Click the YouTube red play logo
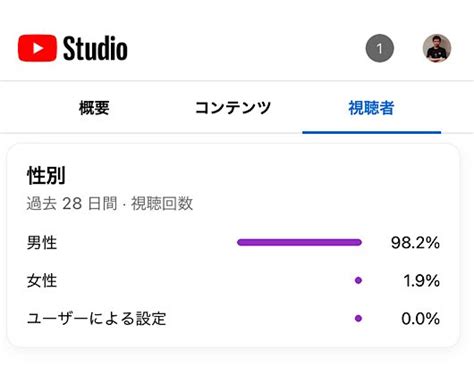 37,48
